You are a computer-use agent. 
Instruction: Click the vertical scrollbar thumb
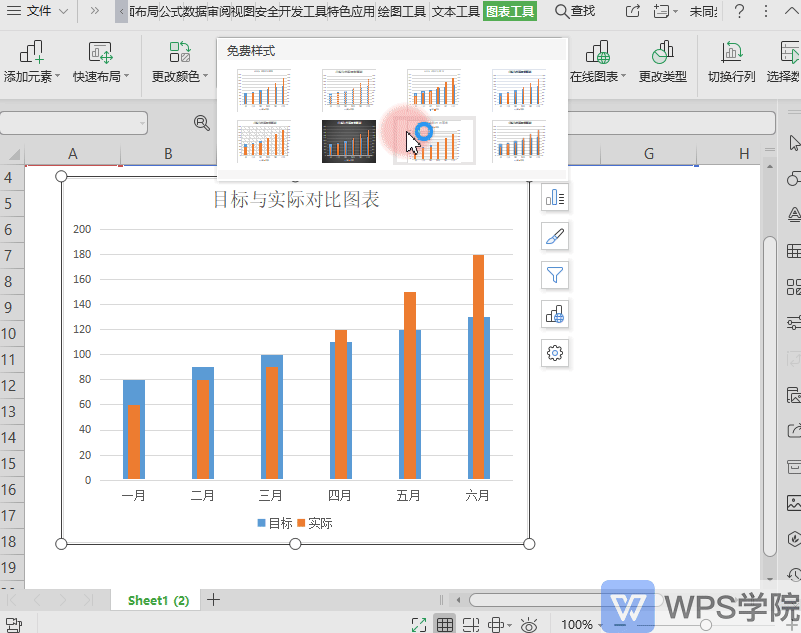coord(770,396)
